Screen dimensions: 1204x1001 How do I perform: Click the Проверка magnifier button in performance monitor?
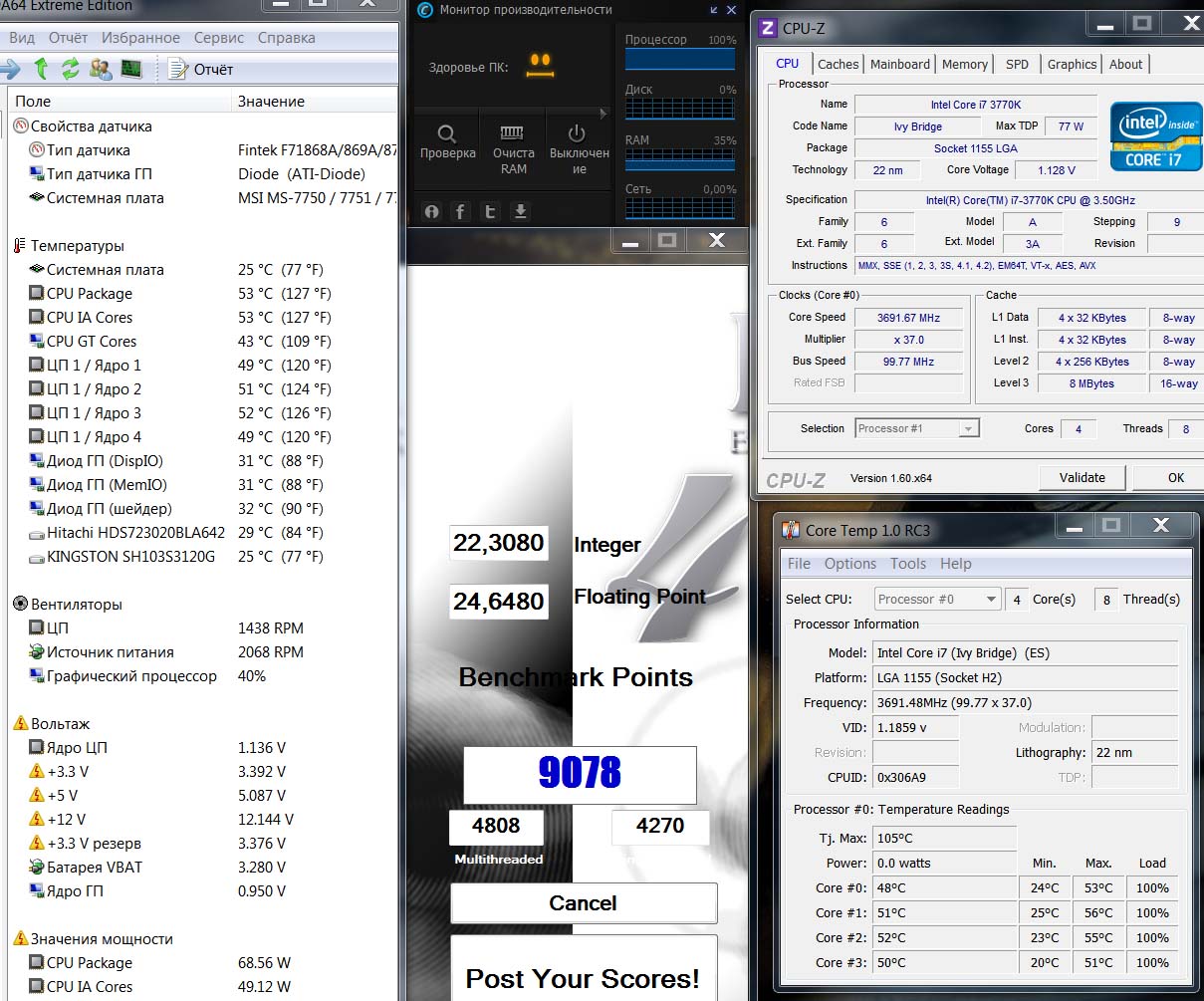(x=447, y=141)
